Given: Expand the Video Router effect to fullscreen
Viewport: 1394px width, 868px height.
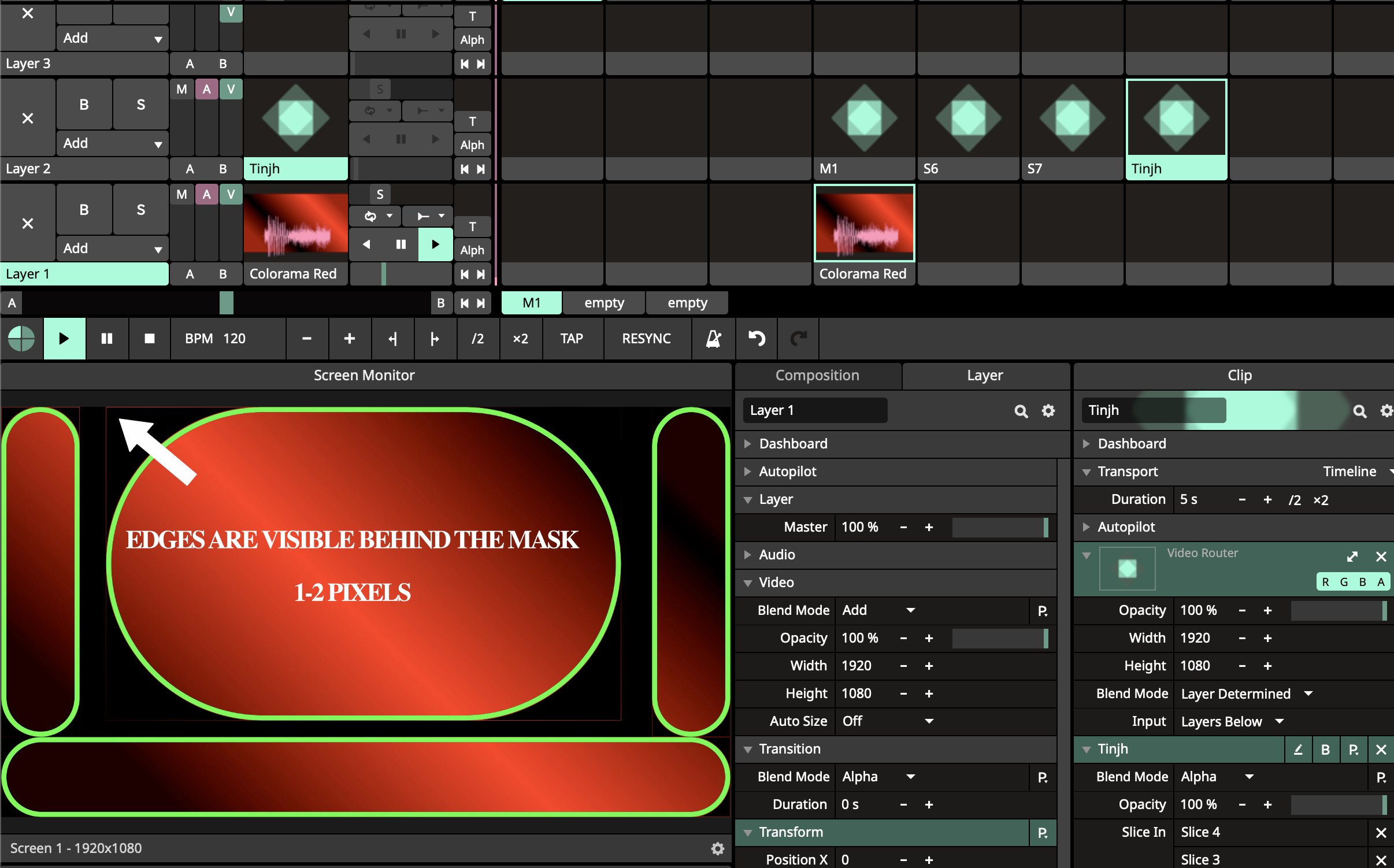Looking at the screenshot, I should (1352, 557).
